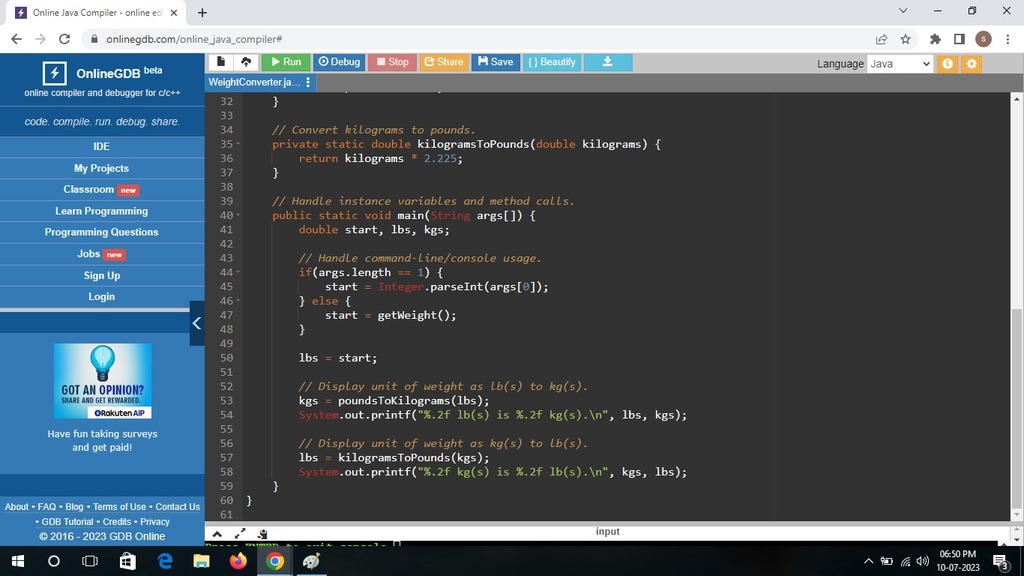The image size is (1024, 576).
Task: Run the Java program
Action: pos(286,62)
